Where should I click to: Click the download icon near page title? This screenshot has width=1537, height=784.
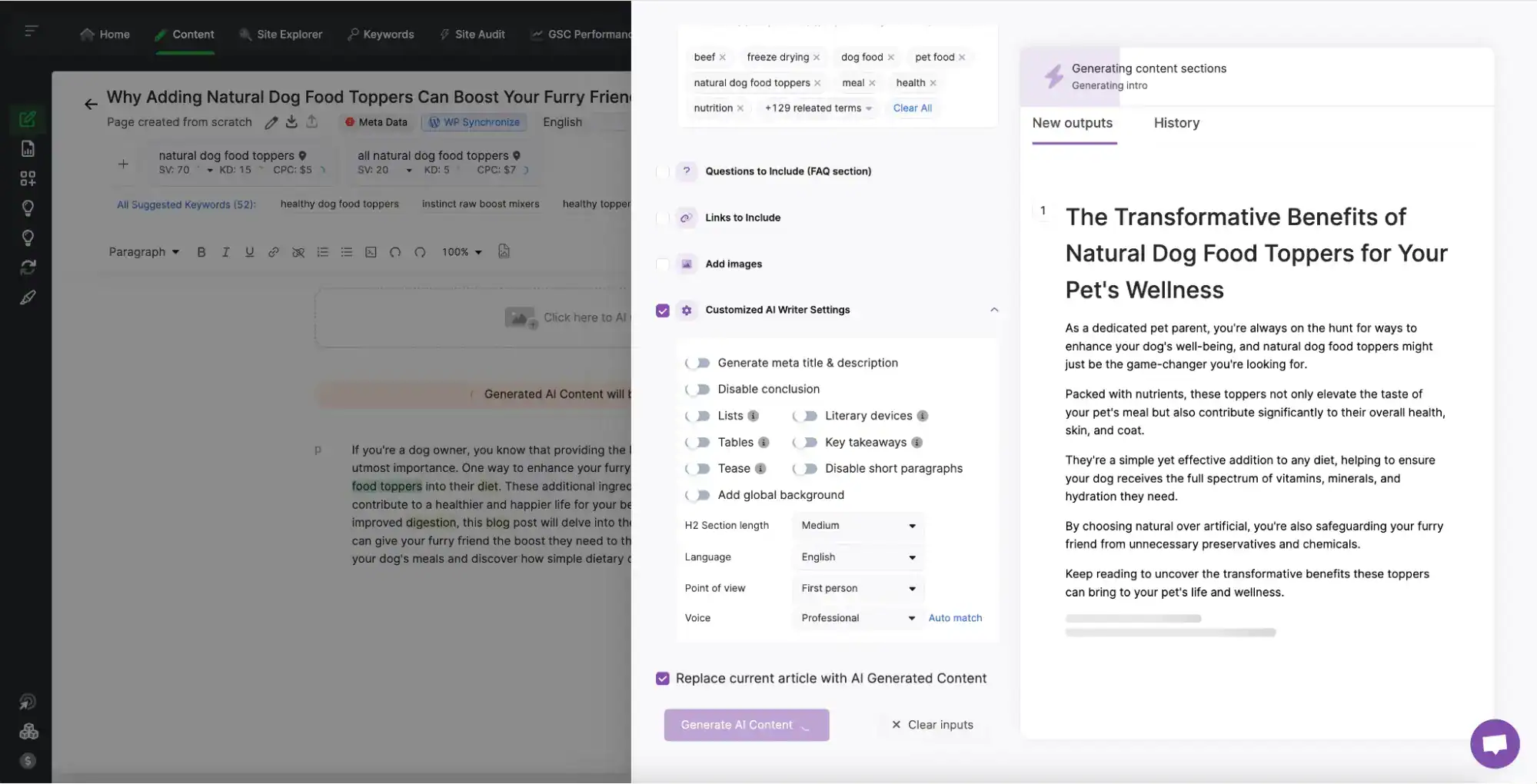point(291,122)
